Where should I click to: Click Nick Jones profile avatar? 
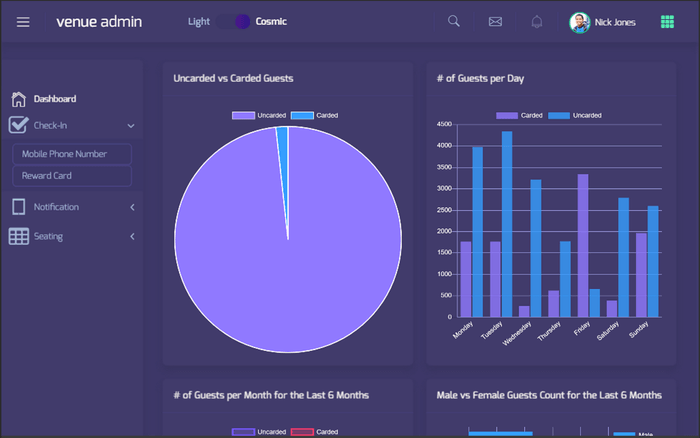tap(579, 22)
